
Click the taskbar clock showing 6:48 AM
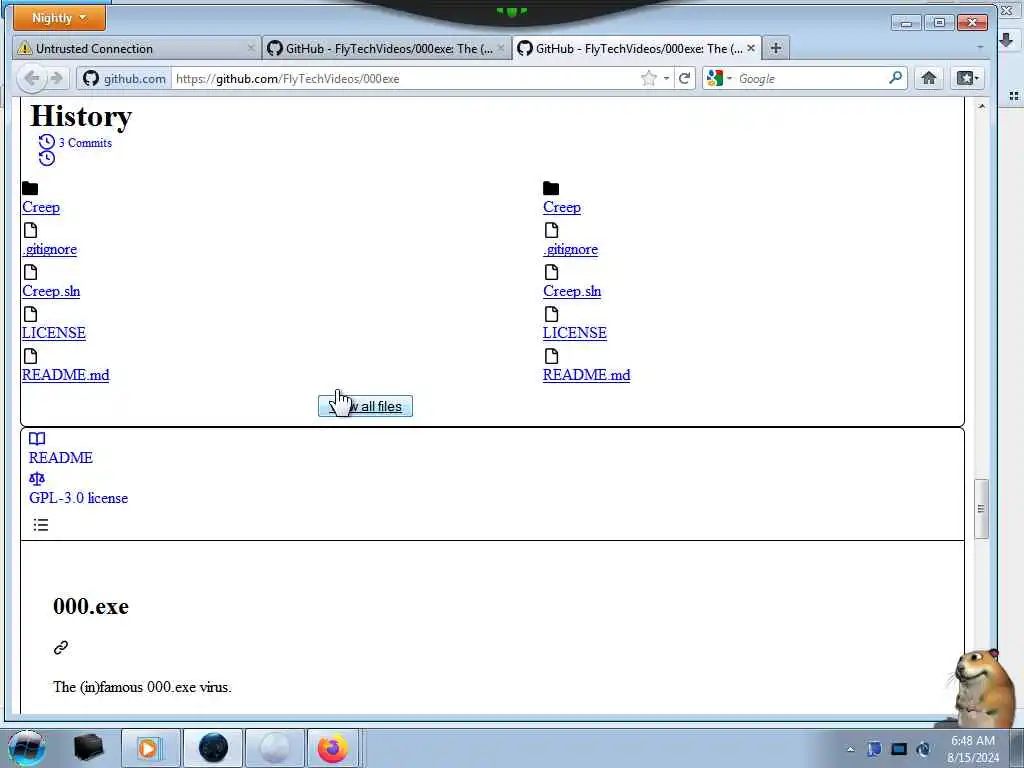973,749
